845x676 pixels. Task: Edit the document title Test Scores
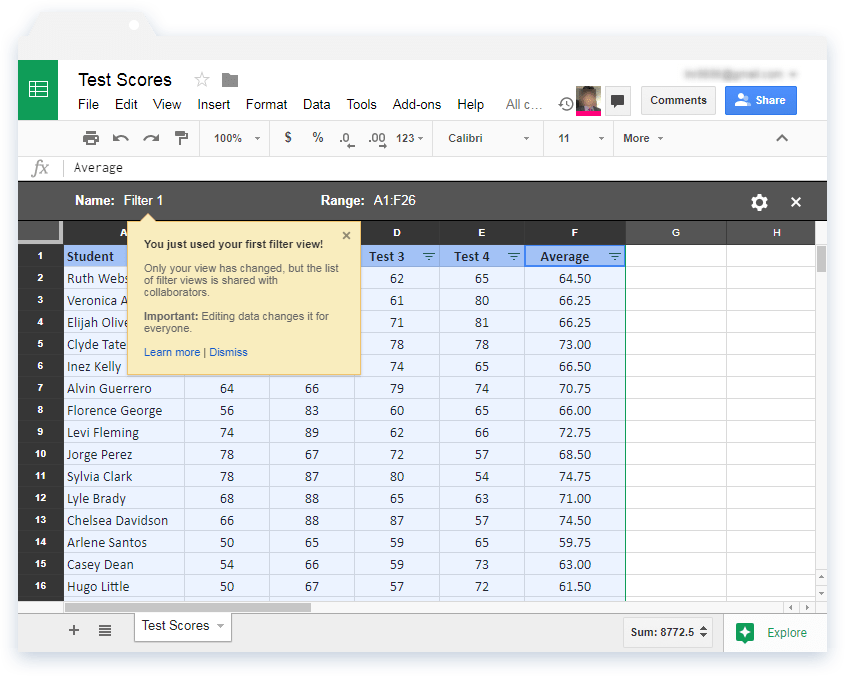125,80
